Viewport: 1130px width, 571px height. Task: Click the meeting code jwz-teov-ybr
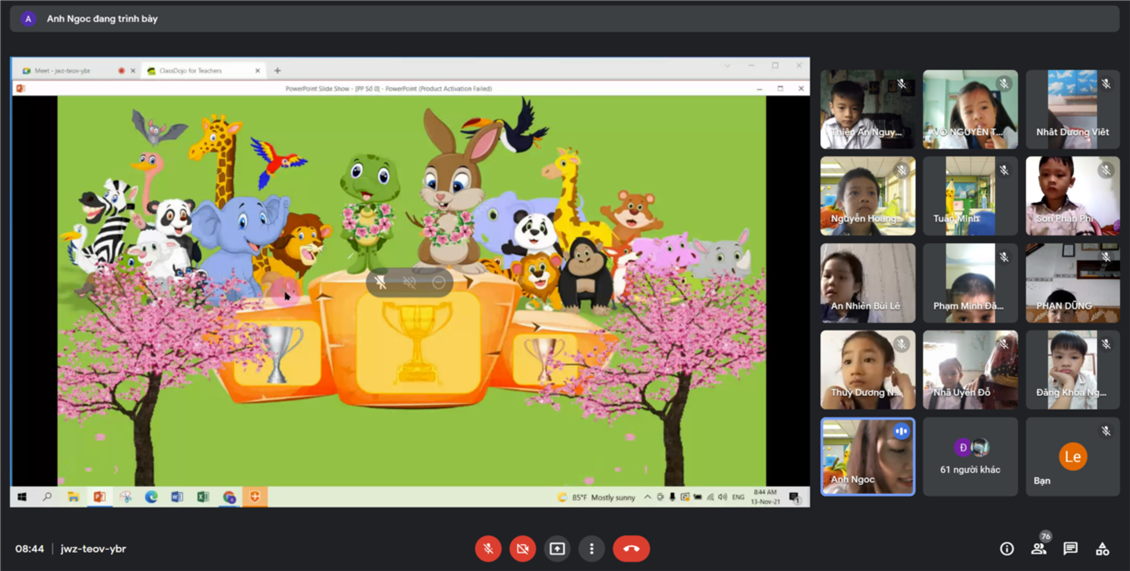click(x=94, y=549)
